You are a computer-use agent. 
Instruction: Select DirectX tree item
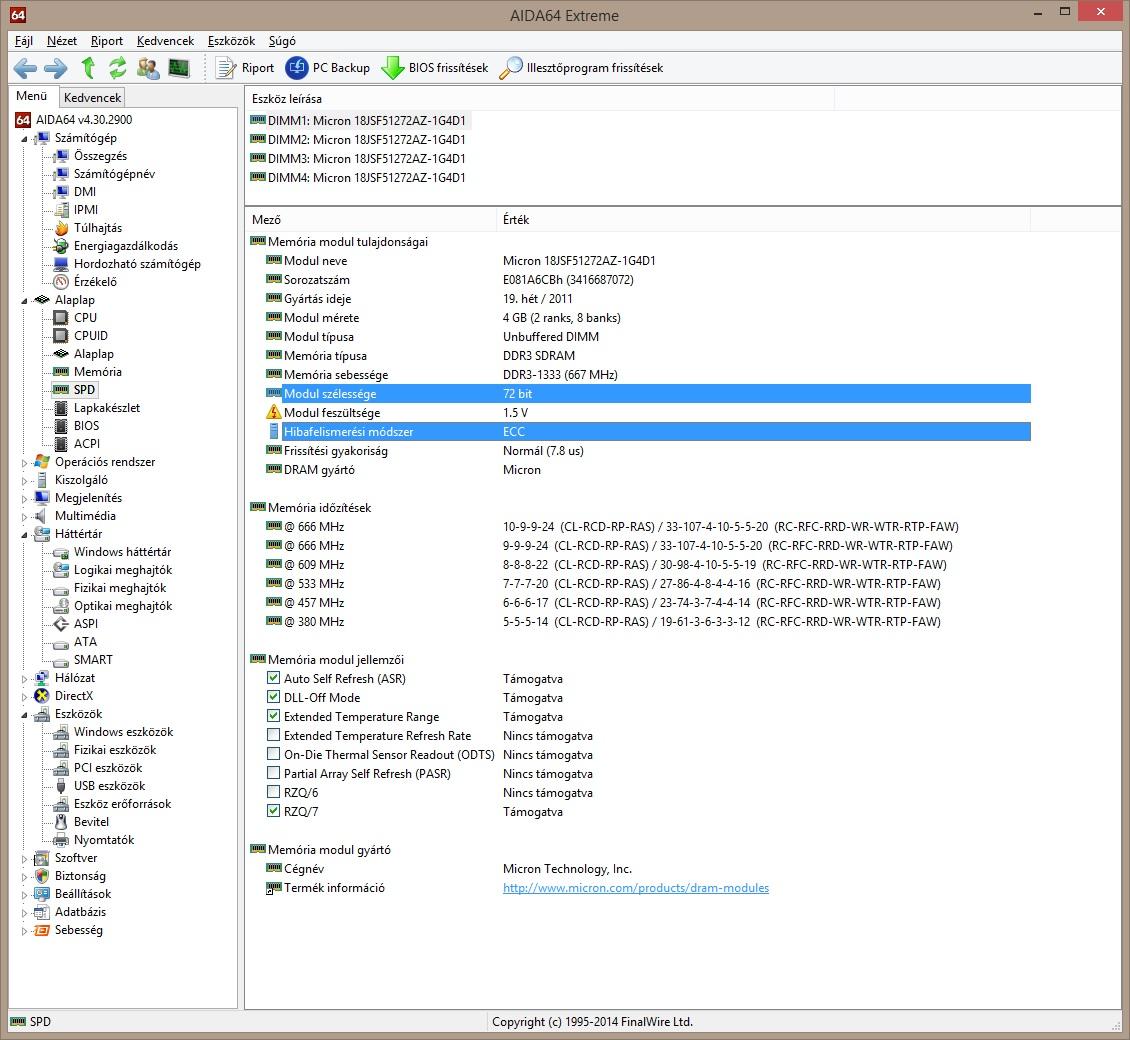pos(74,695)
